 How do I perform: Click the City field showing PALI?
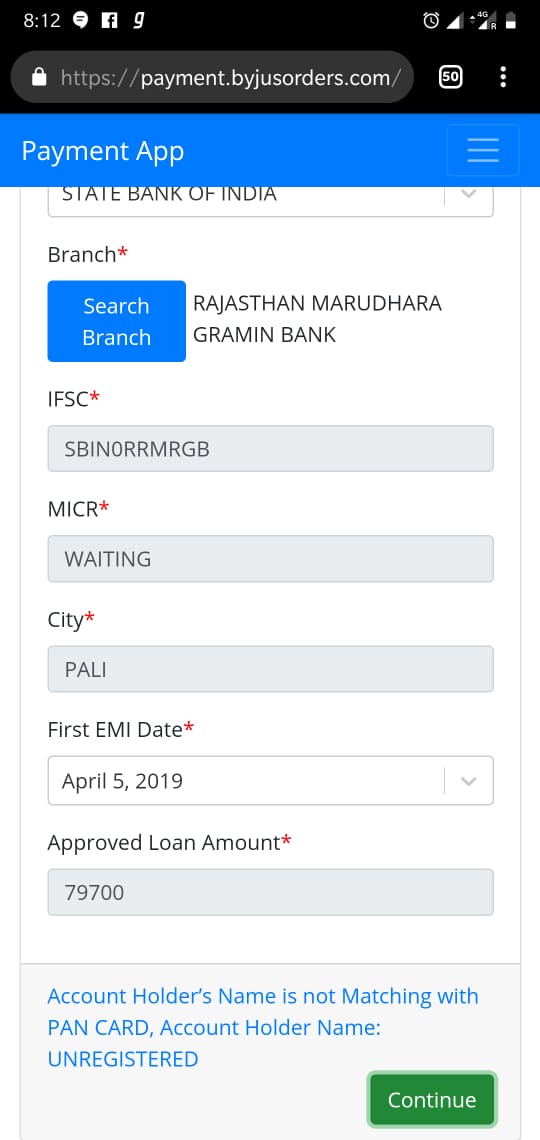coord(270,669)
